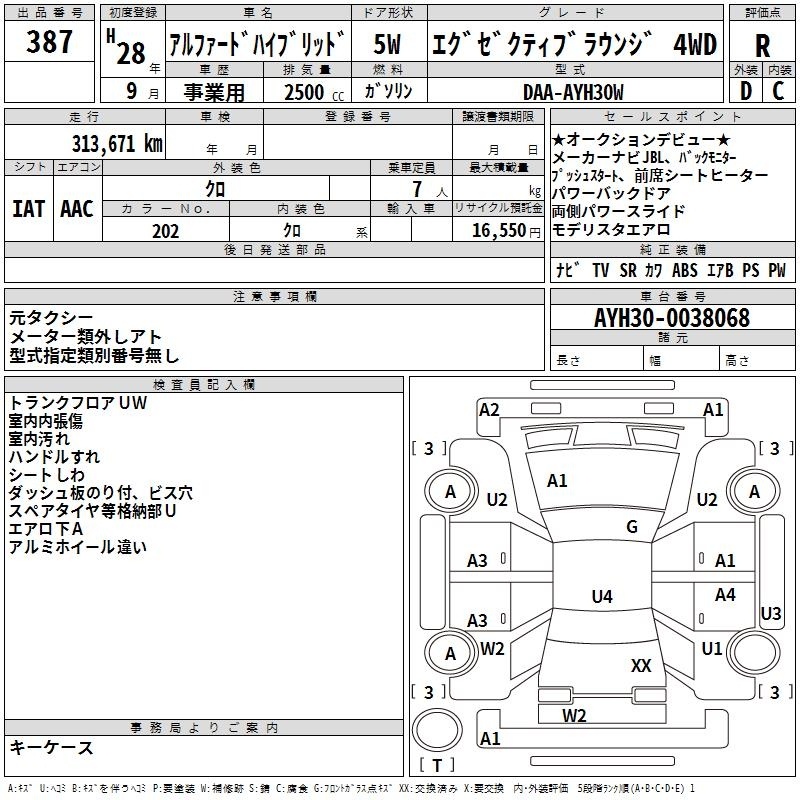Click interior grade C cell

(779, 90)
